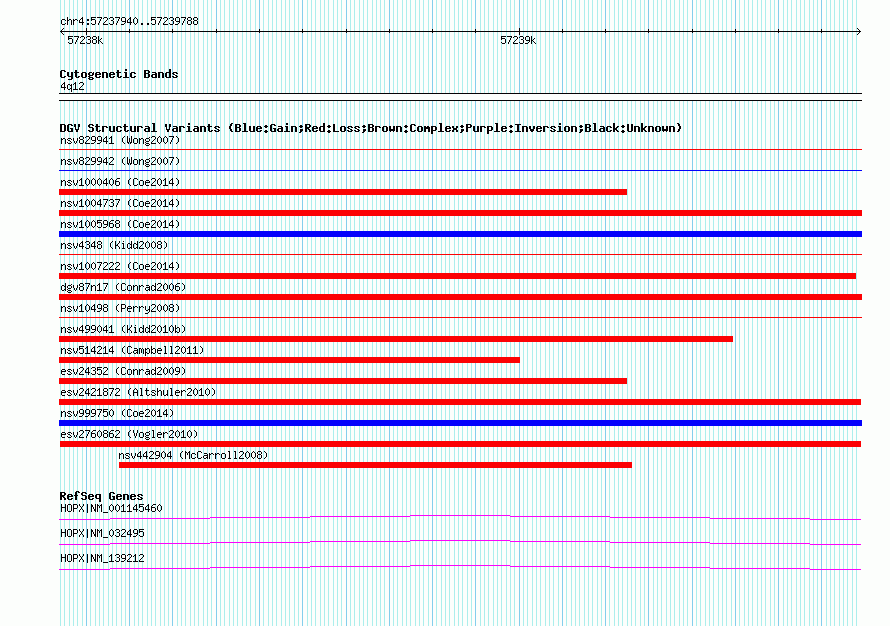Open the HOPX|NM_139212 gene label

click(102, 558)
